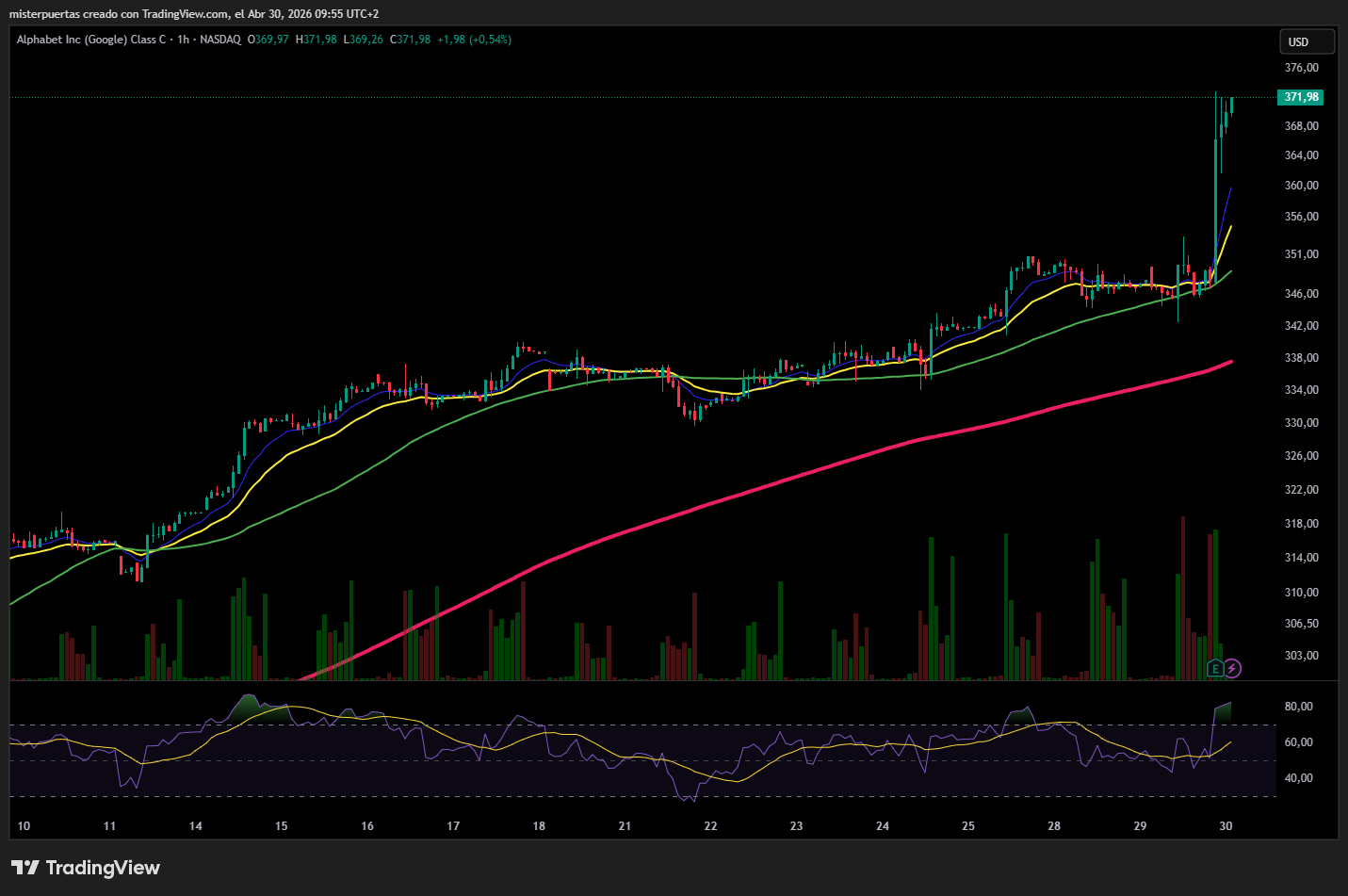Image resolution: width=1348 pixels, height=896 pixels.
Task: Click the TradingView logo at bottom left
Action: tap(86, 868)
